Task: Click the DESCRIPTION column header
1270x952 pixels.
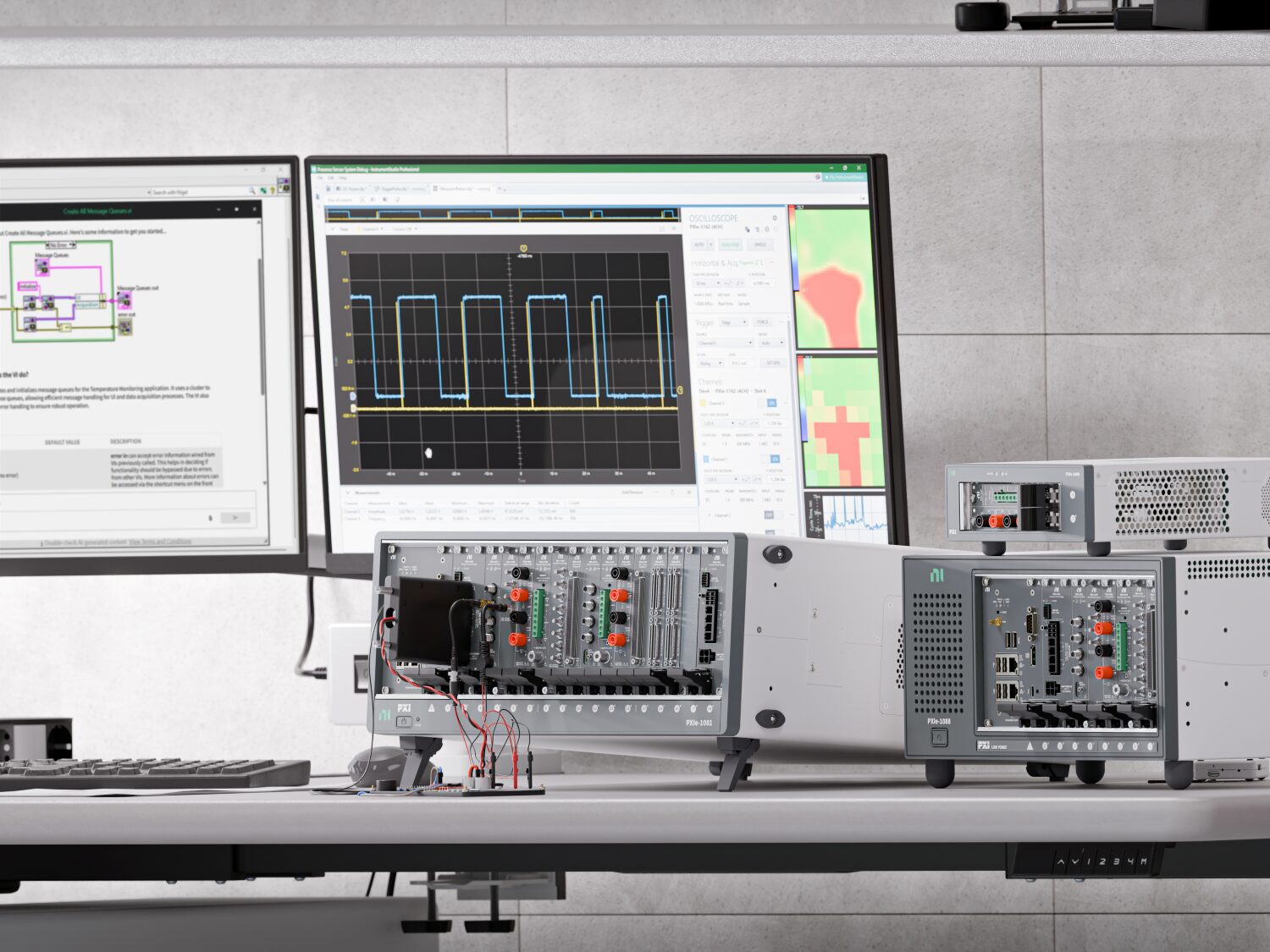Action: tap(125, 442)
